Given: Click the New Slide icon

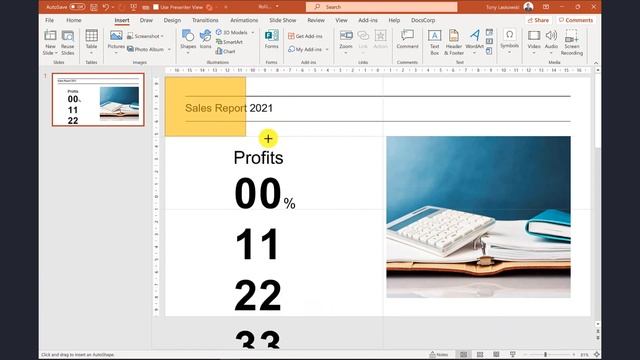Looking at the screenshot, I should [50, 36].
